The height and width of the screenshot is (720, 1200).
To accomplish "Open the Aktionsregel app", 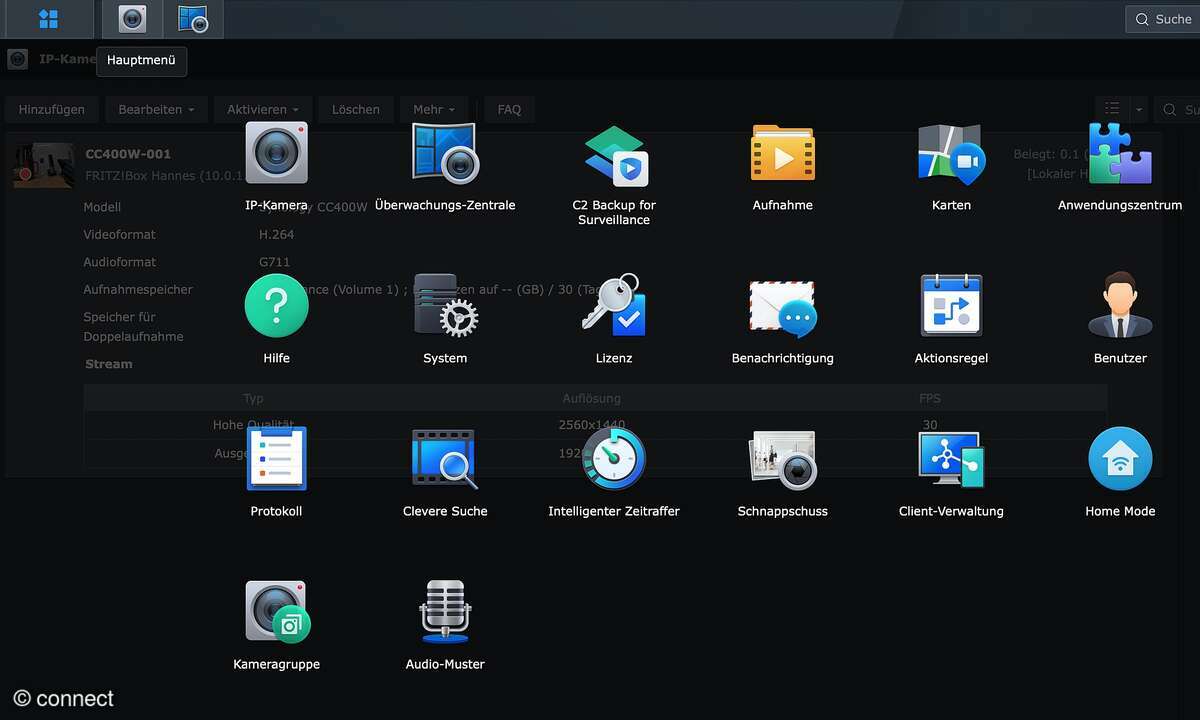I will (951, 307).
